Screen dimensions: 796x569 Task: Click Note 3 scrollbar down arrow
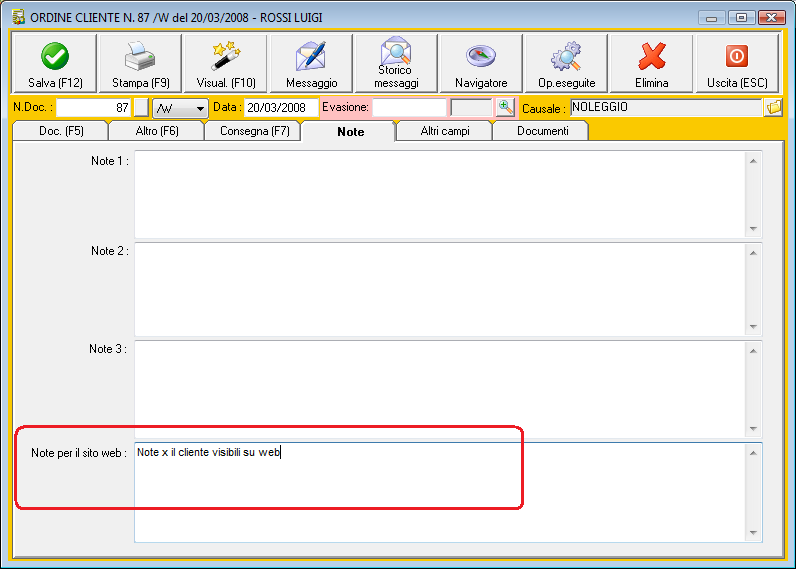pyautogui.click(x=753, y=429)
